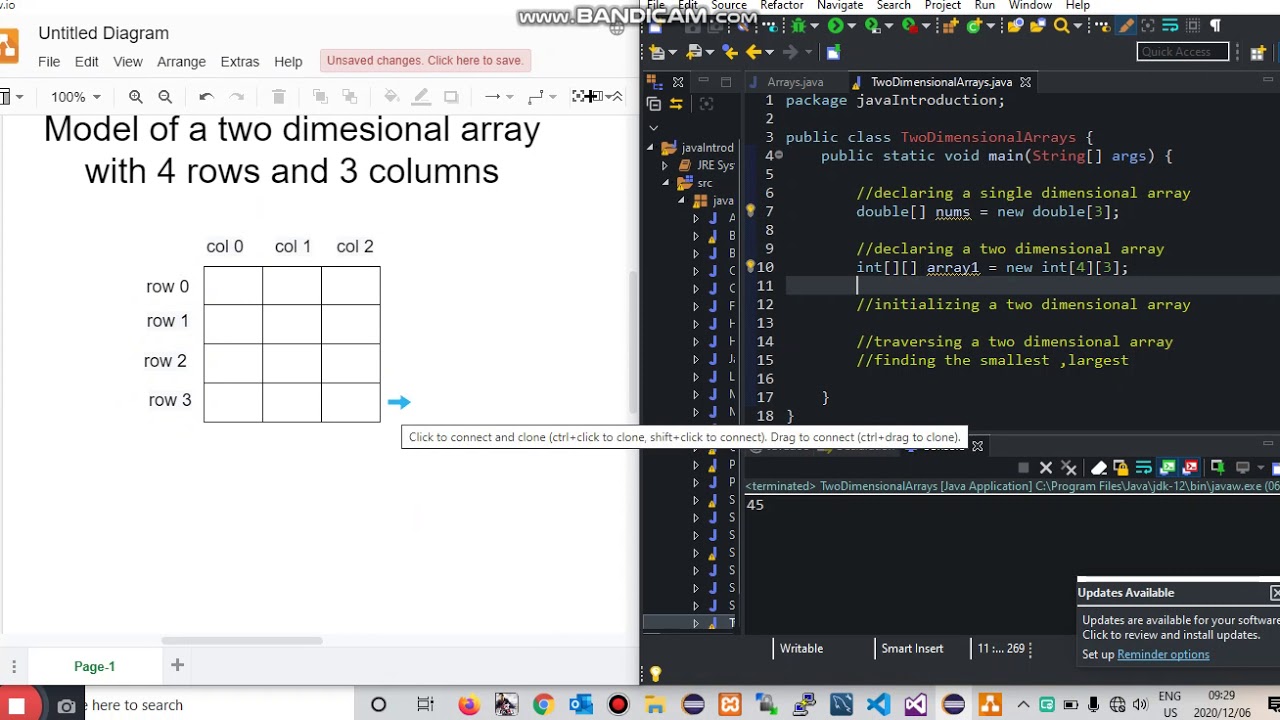Image resolution: width=1280 pixels, height=720 pixels.
Task: Add a new diagram page
Action: click(x=177, y=665)
